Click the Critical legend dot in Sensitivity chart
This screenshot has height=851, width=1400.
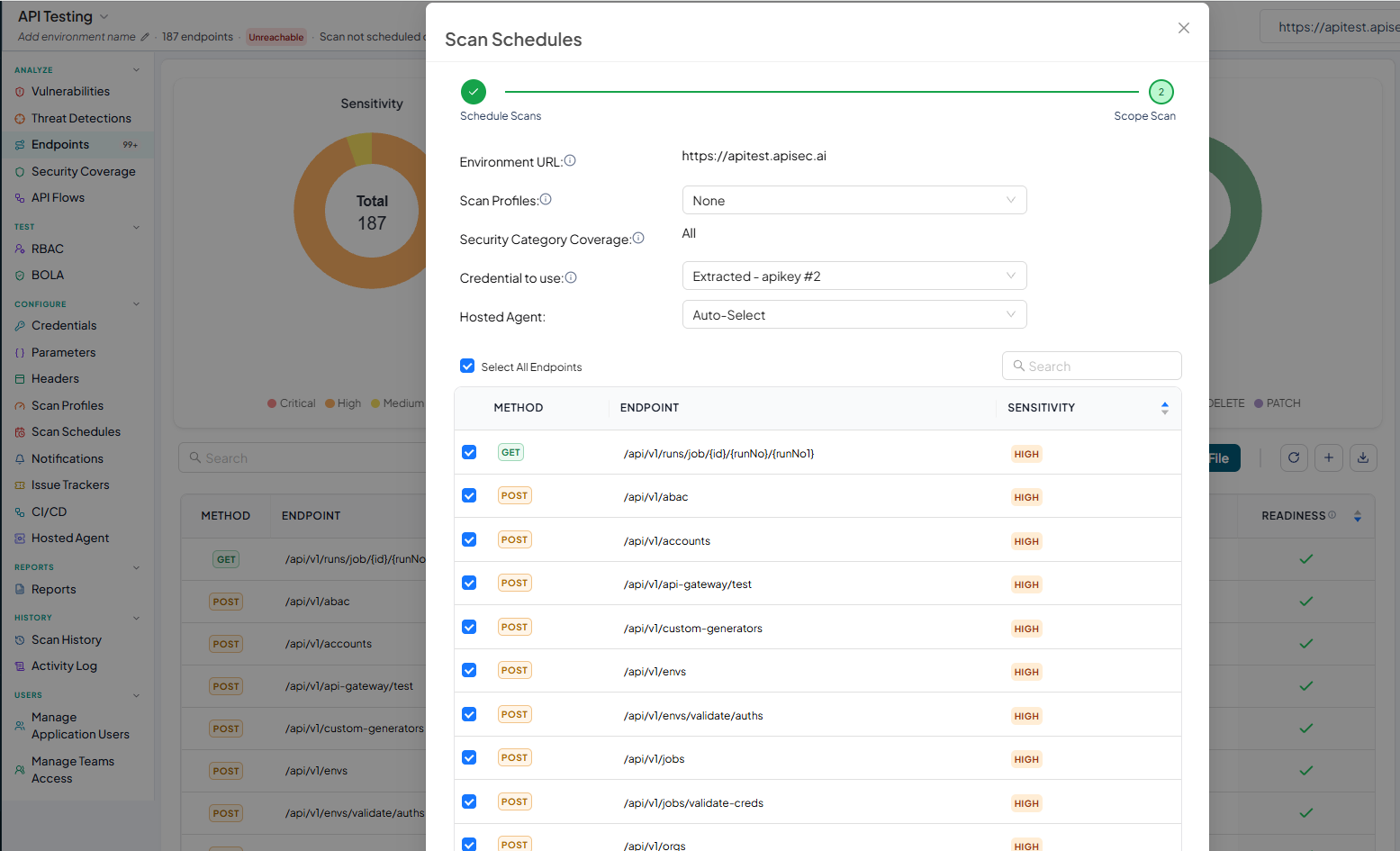(272, 403)
